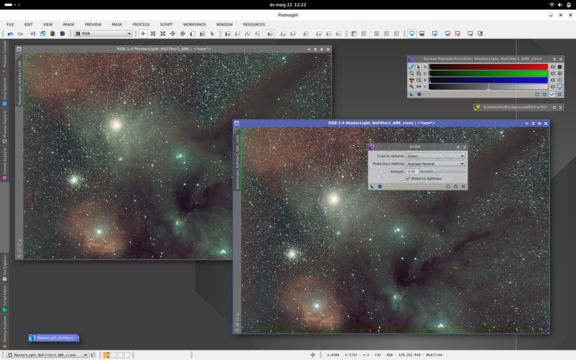The width and height of the screenshot is (576, 360).
Task: Open Script Editor side tab
Action: (x=4, y=299)
